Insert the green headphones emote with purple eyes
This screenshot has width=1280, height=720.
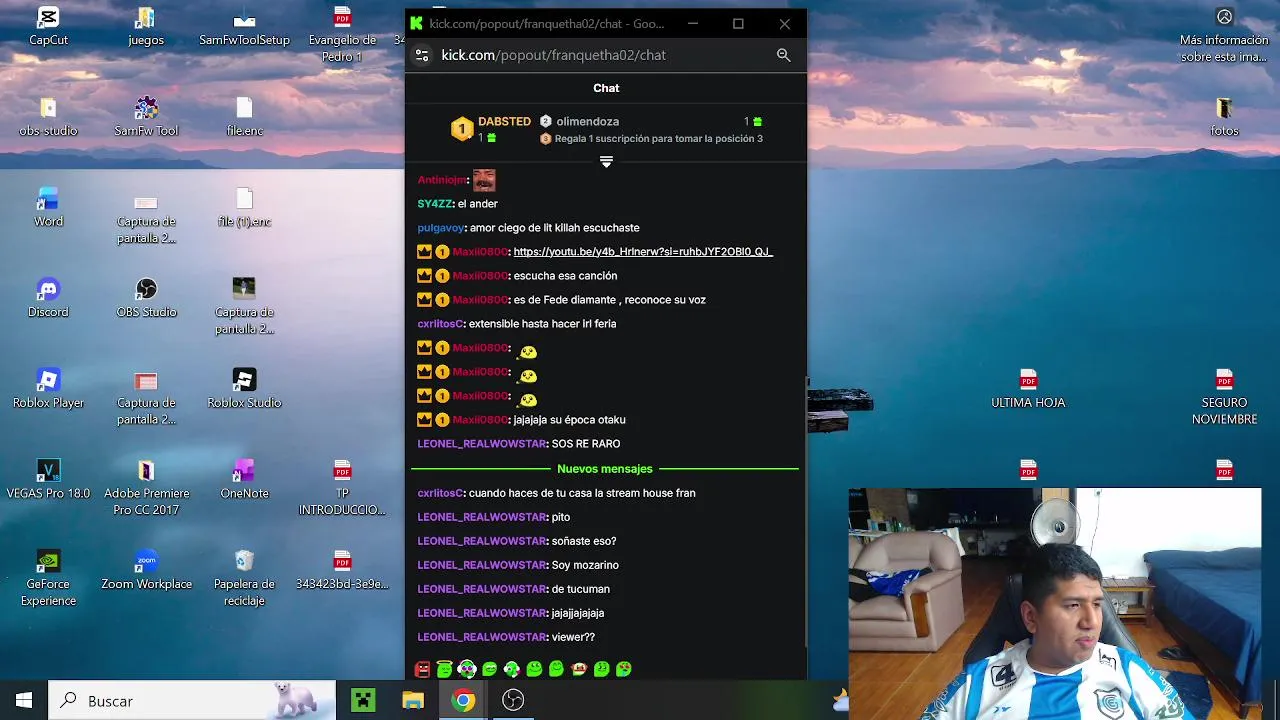pyautogui.click(x=467, y=669)
